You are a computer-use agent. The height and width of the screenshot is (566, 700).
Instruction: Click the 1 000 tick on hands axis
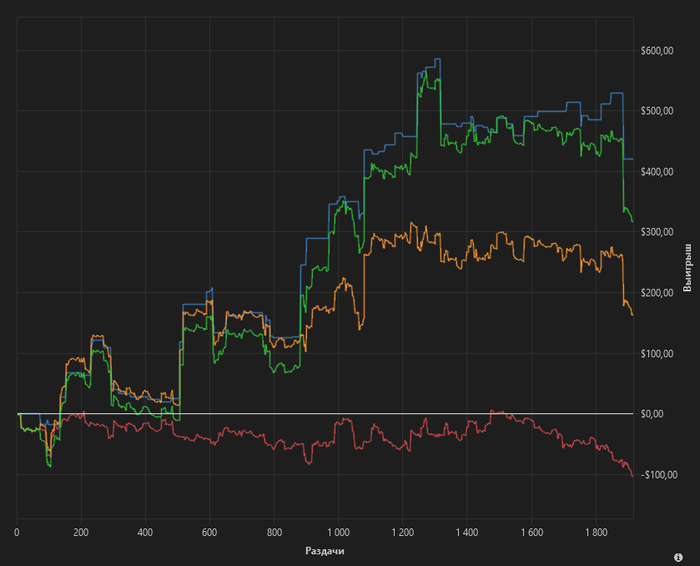[x=338, y=532]
